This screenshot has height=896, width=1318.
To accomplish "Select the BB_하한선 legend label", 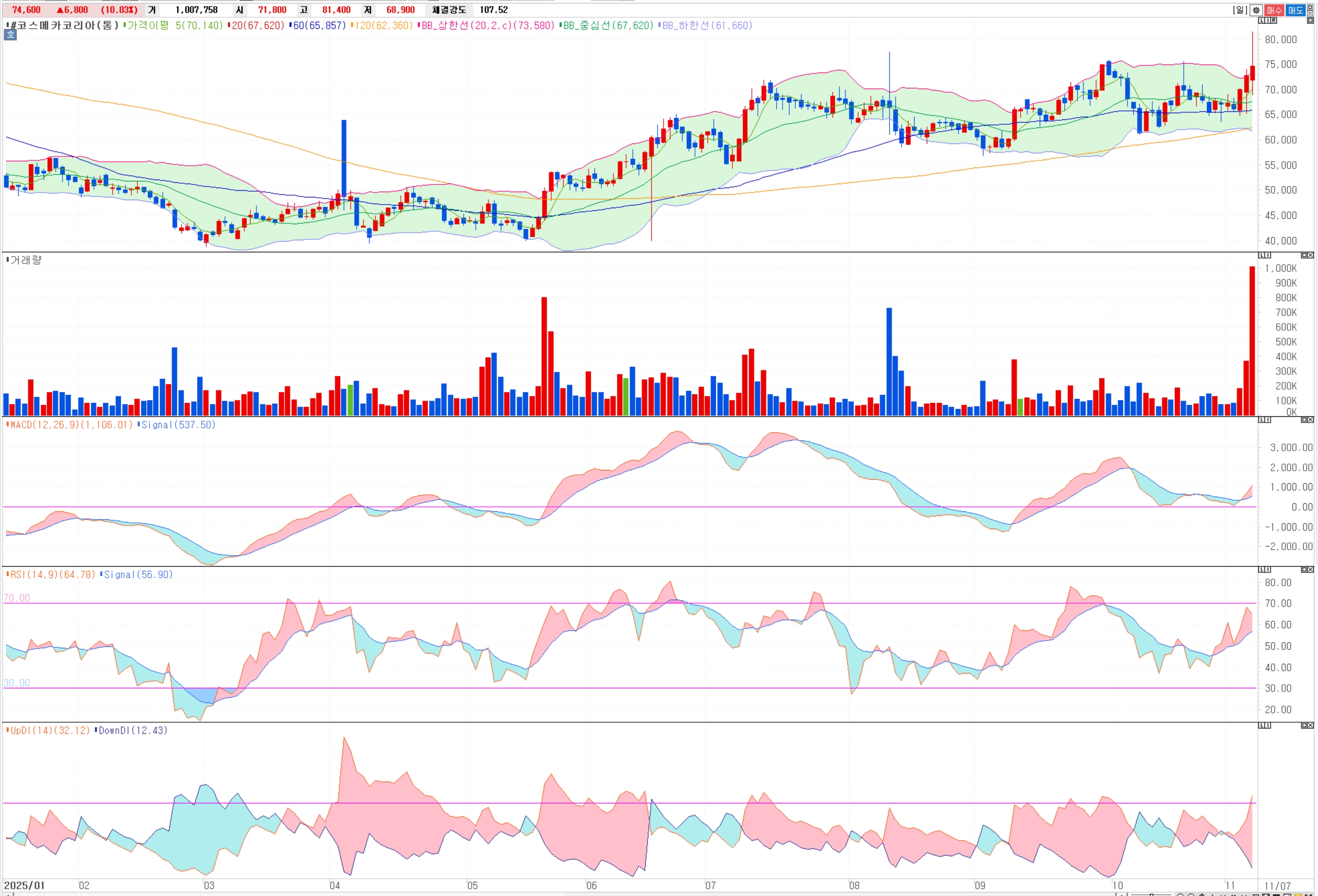I will click(x=707, y=25).
